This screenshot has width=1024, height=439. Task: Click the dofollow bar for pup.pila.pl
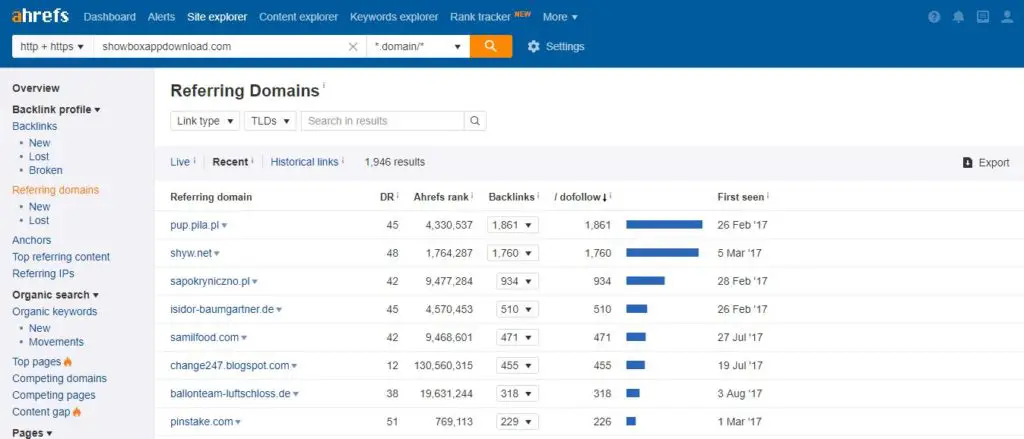(664, 225)
